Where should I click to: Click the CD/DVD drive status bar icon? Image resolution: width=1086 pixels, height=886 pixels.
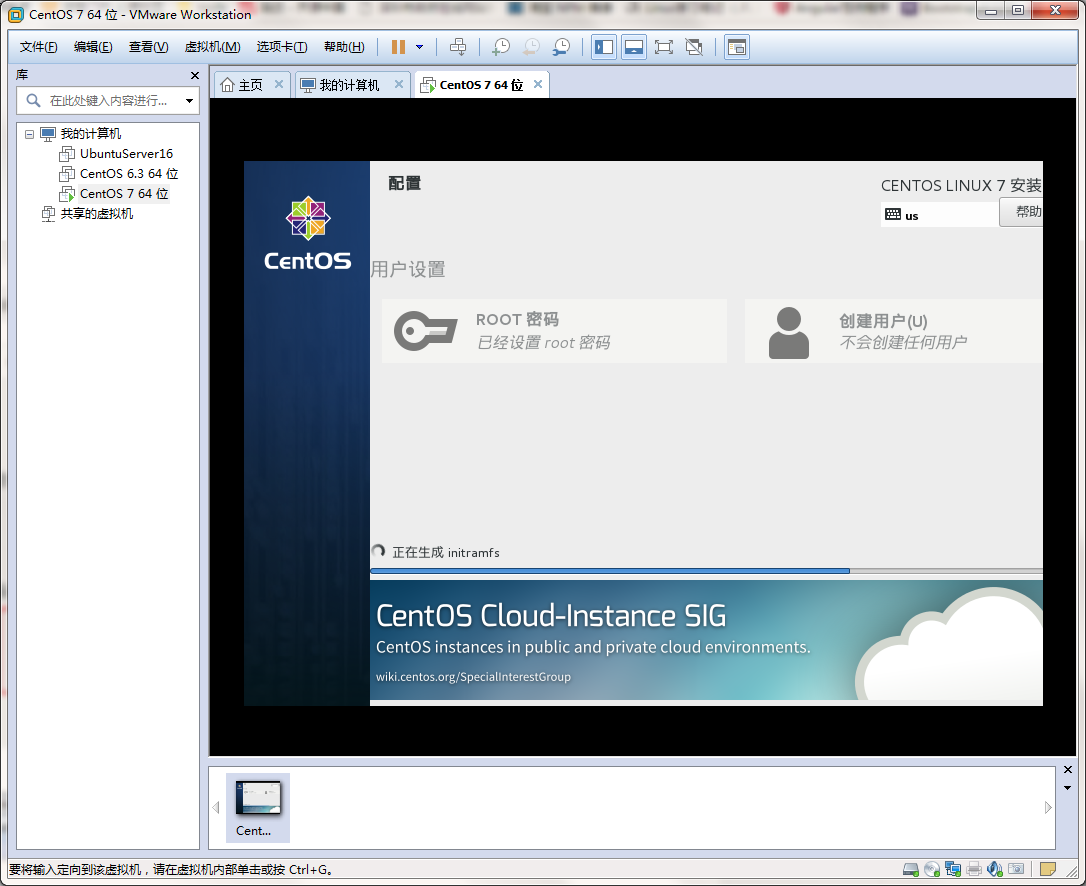click(x=932, y=869)
